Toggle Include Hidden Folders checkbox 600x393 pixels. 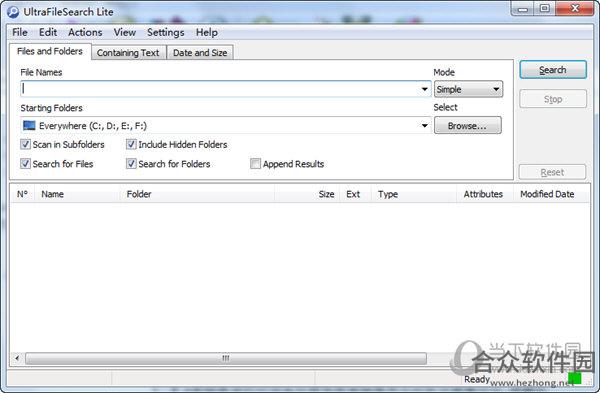131,144
